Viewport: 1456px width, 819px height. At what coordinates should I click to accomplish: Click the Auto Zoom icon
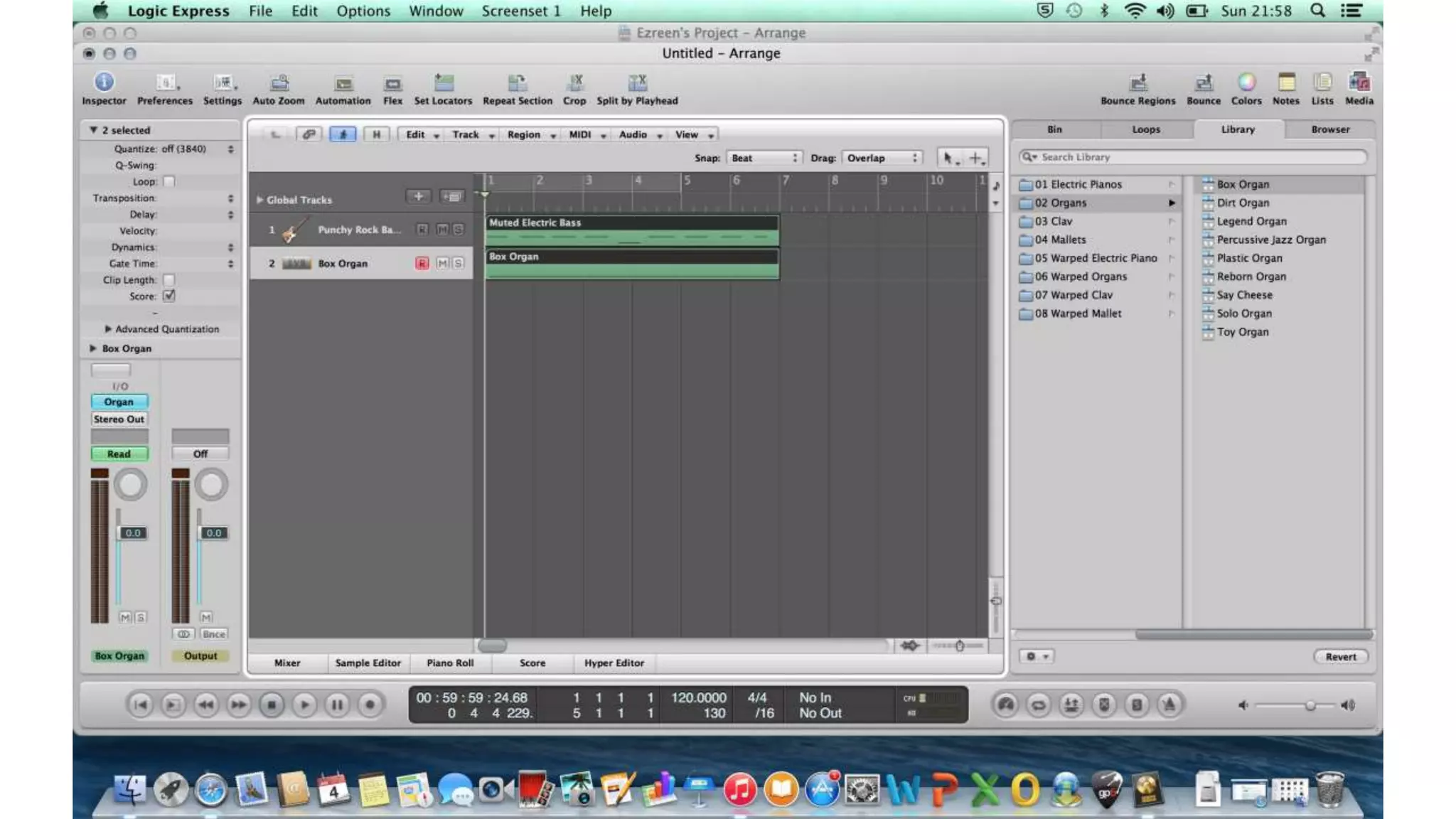[x=279, y=83]
